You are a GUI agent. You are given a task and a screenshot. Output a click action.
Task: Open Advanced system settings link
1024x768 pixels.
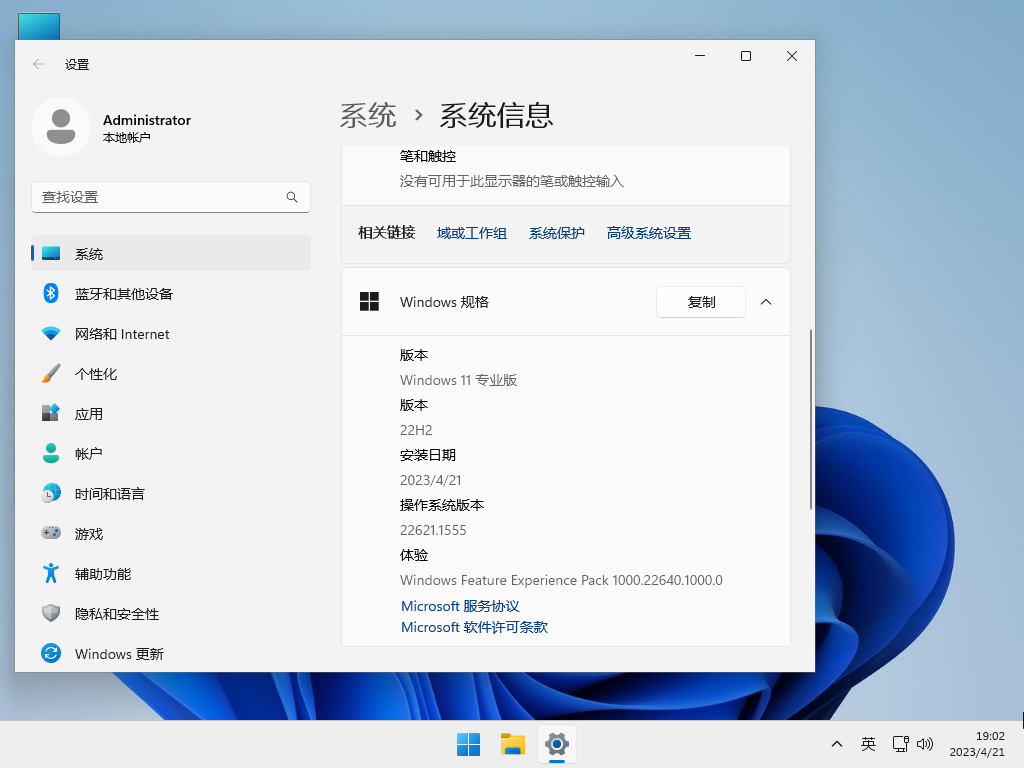(648, 232)
